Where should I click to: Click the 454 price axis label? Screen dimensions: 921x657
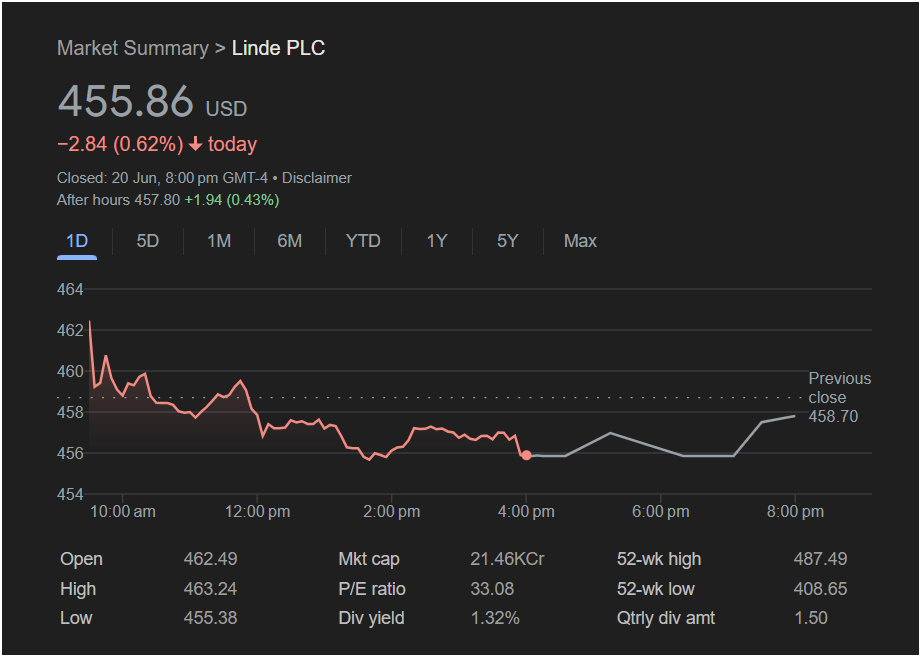(x=70, y=494)
